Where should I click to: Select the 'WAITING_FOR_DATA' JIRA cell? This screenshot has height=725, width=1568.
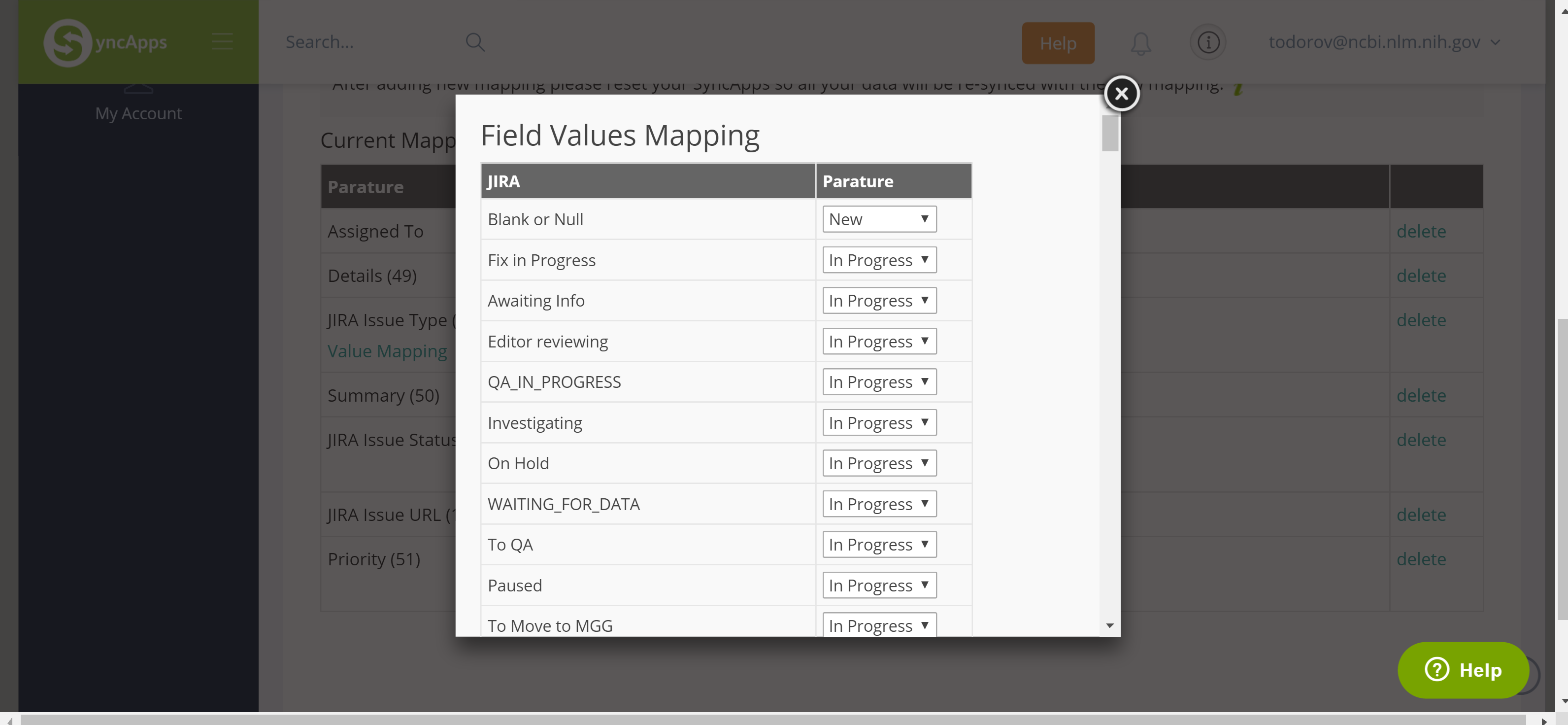648,504
